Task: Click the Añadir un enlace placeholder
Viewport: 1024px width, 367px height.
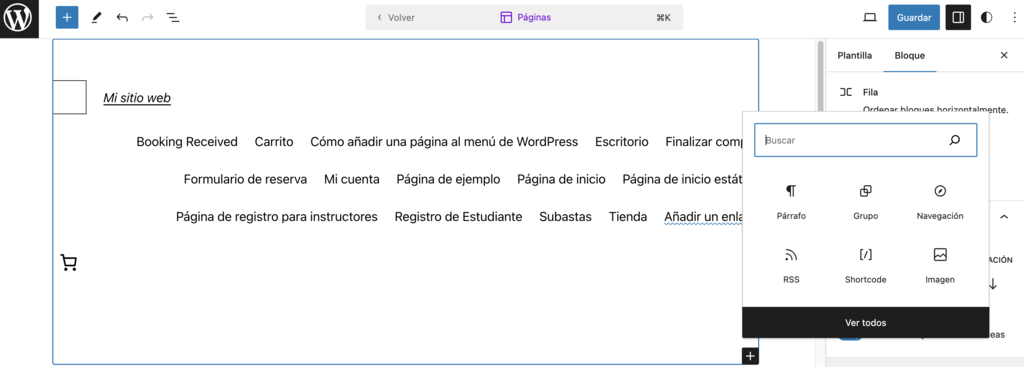Action: pos(703,217)
